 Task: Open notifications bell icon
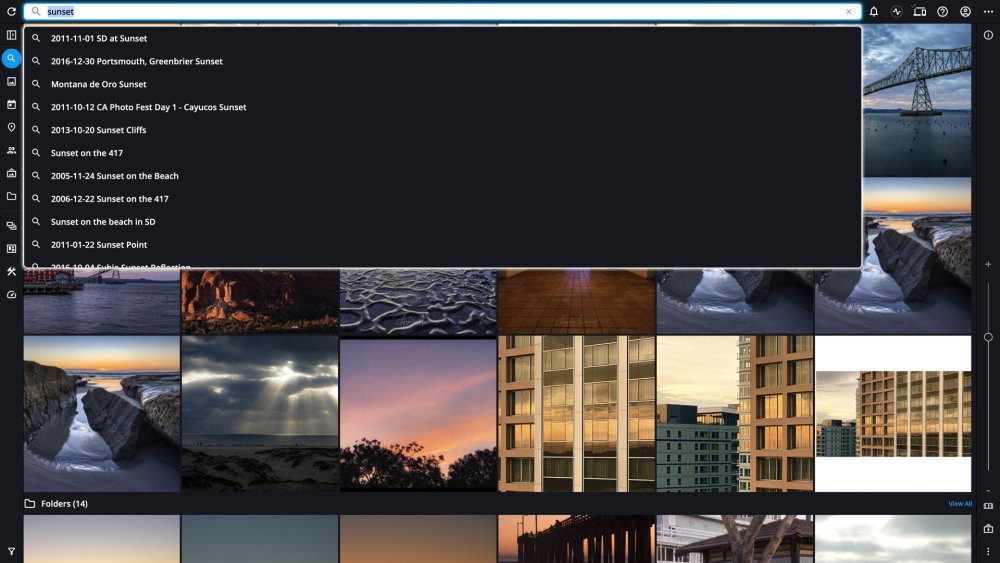tap(874, 11)
